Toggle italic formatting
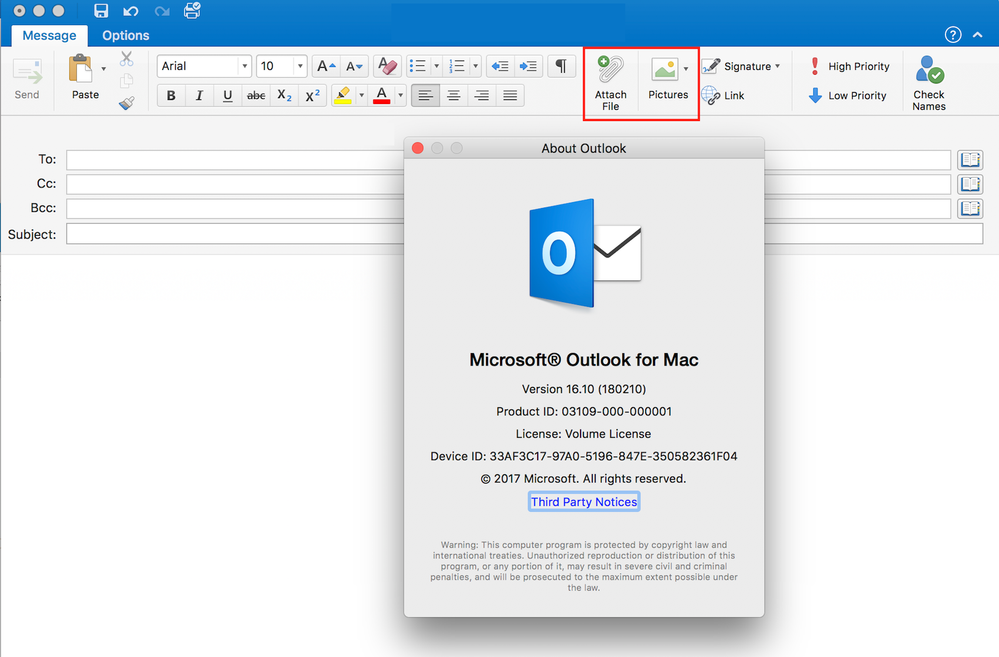 coord(199,96)
